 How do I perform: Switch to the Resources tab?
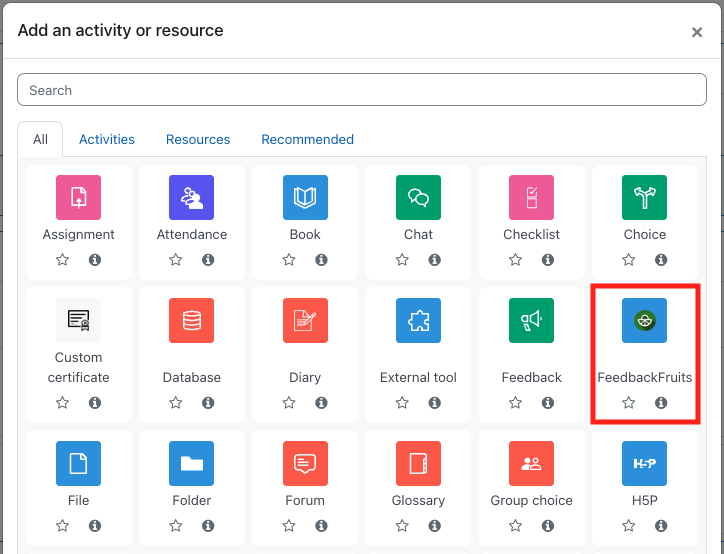pyautogui.click(x=198, y=140)
